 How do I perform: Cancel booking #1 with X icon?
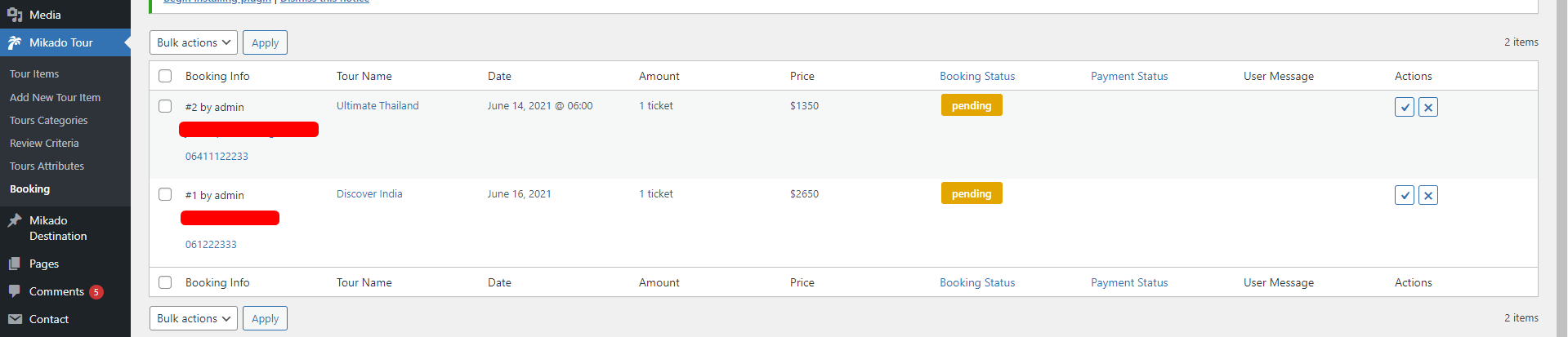click(1428, 195)
